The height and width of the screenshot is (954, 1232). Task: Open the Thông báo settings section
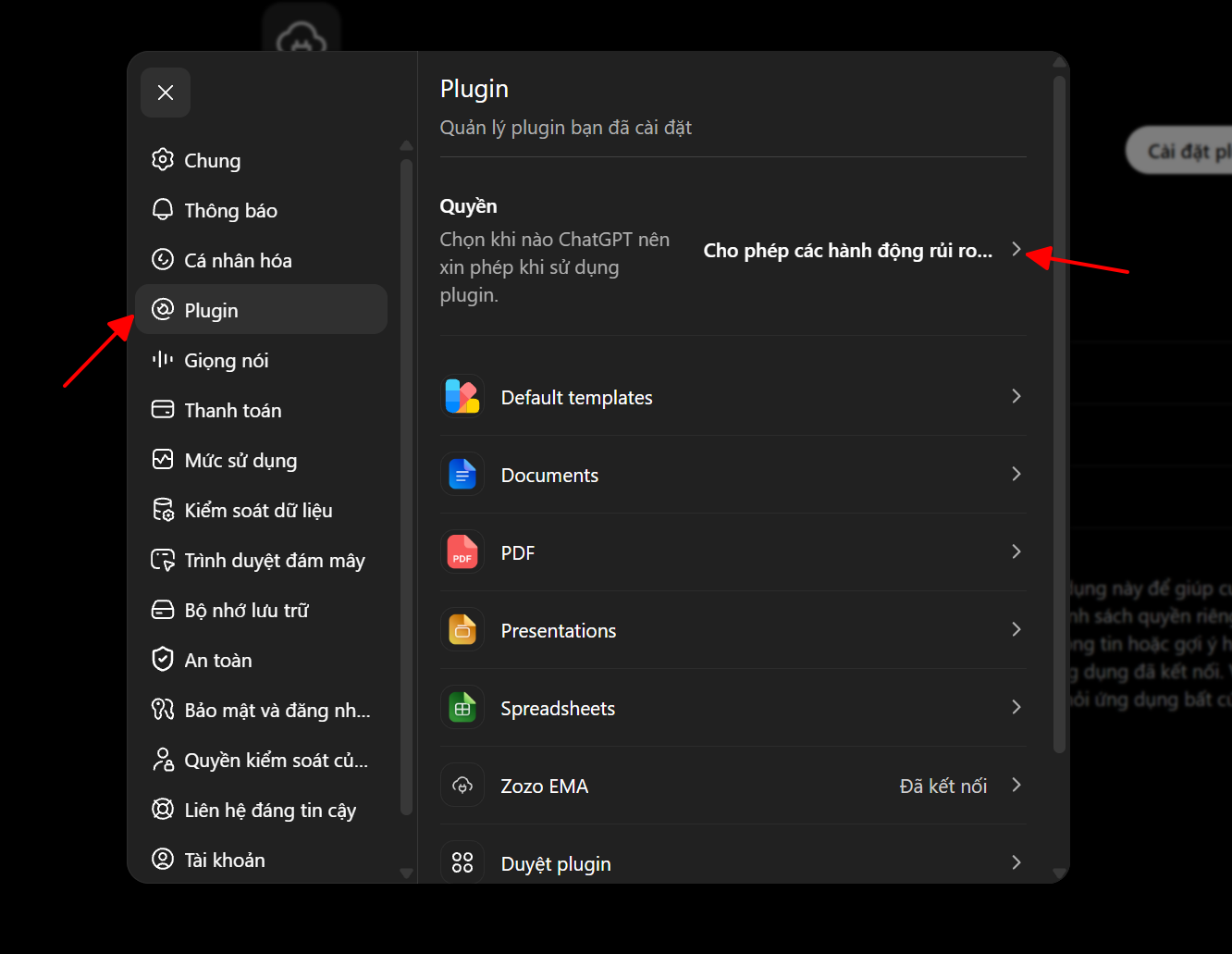tap(261, 210)
